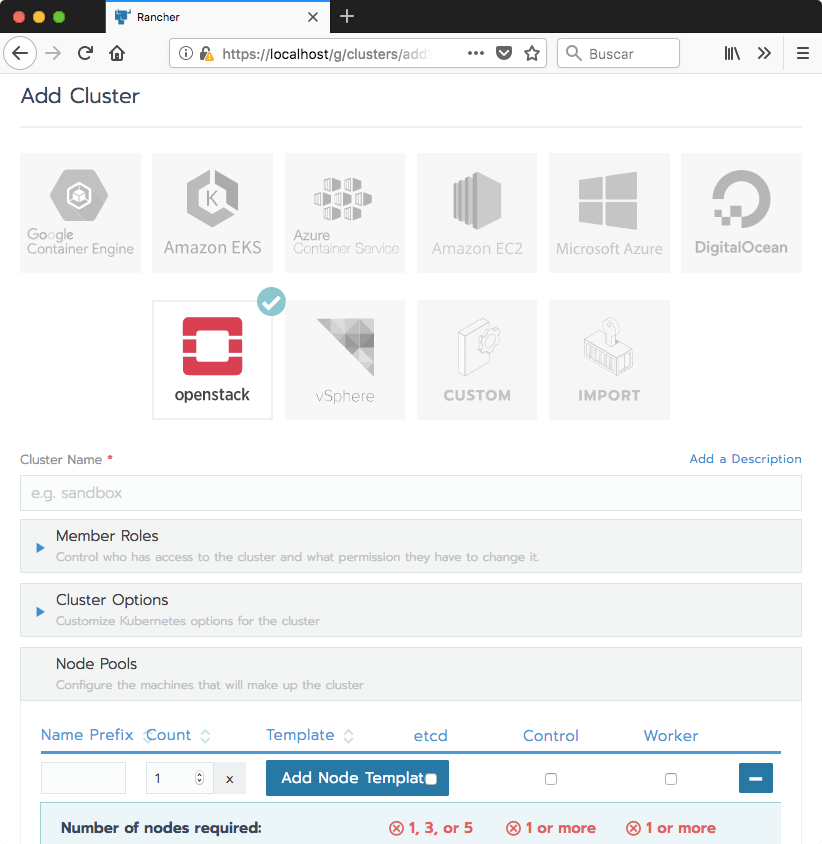Click Add a Description link
Screen dimensions: 822x844
tap(745, 459)
